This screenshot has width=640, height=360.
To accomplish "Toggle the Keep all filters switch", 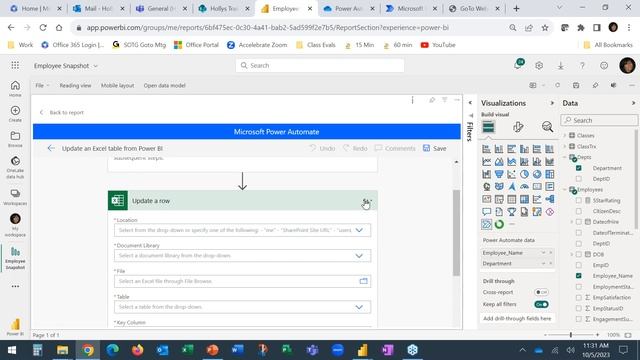I will (541, 304).
